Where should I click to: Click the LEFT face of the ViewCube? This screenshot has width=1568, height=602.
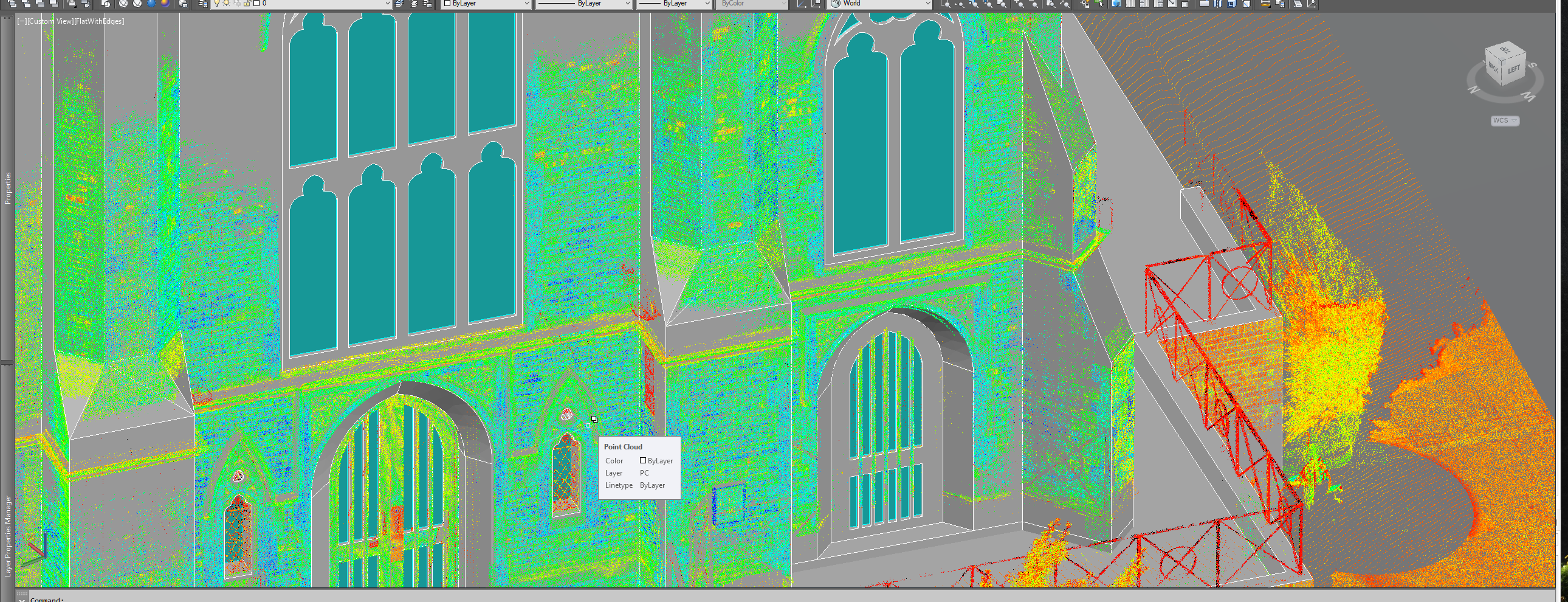pyautogui.click(x=1514, y=69)
